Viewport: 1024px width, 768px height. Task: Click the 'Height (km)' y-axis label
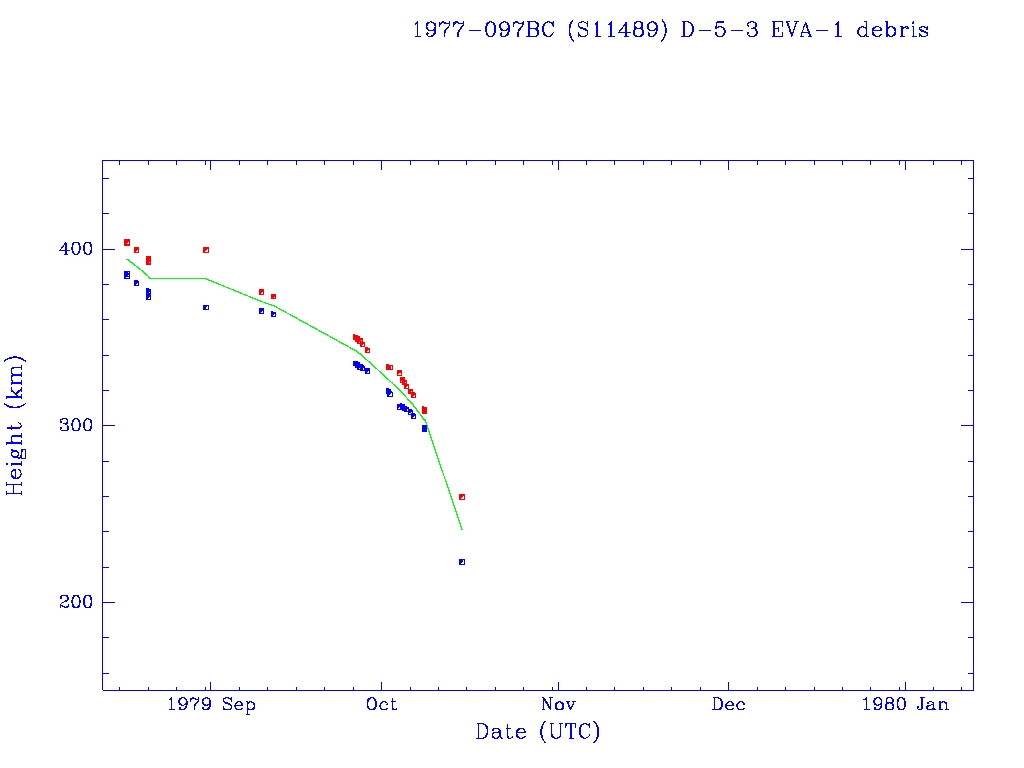[16, 425]
